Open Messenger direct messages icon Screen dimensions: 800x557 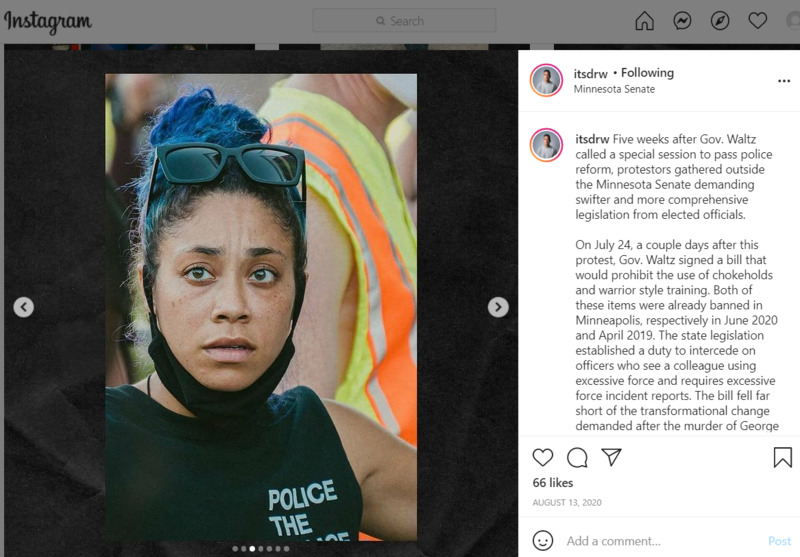coord(682,21)
